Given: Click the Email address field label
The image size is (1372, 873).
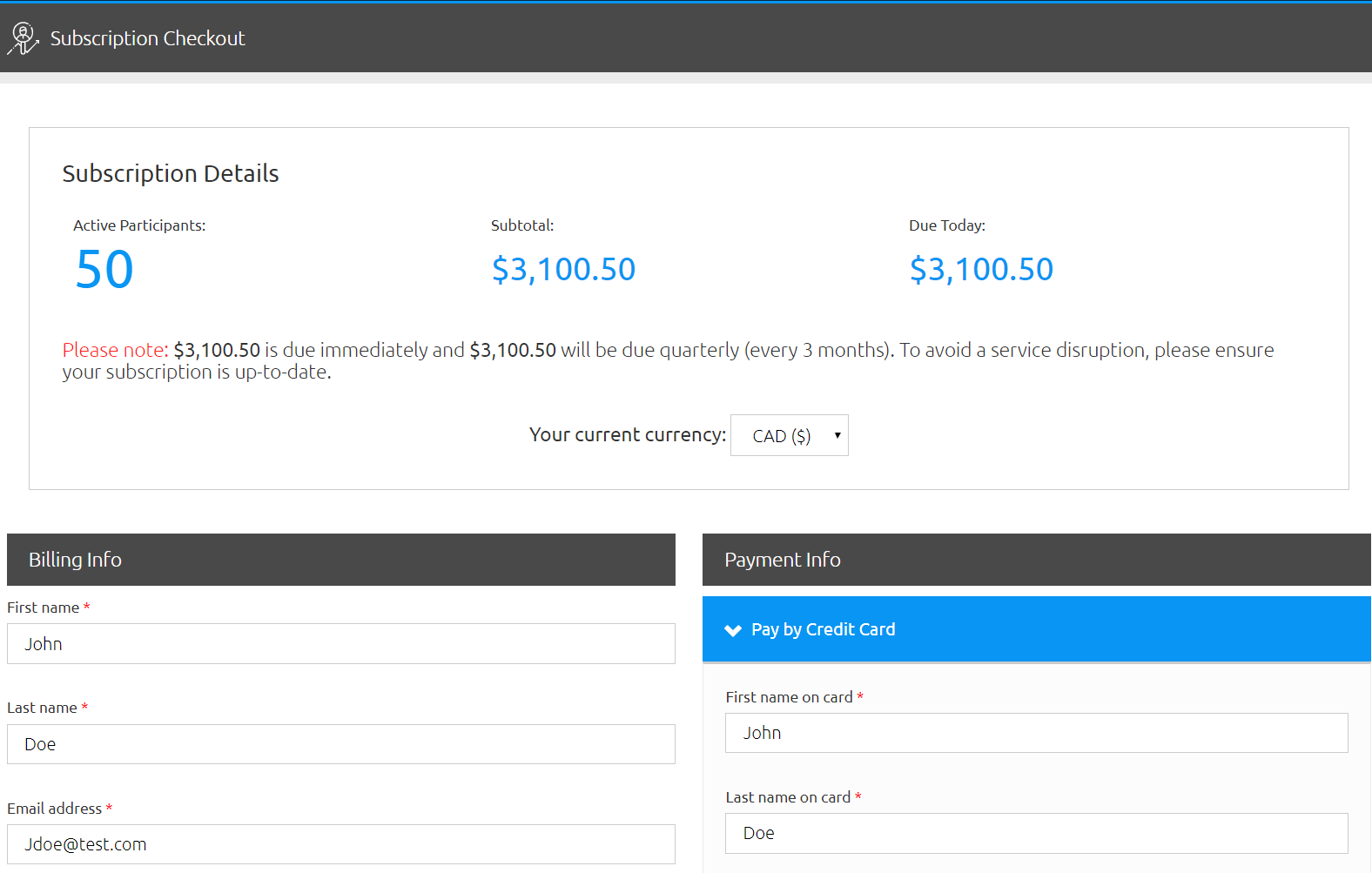Looking at the screenshot, I should 54,809.
